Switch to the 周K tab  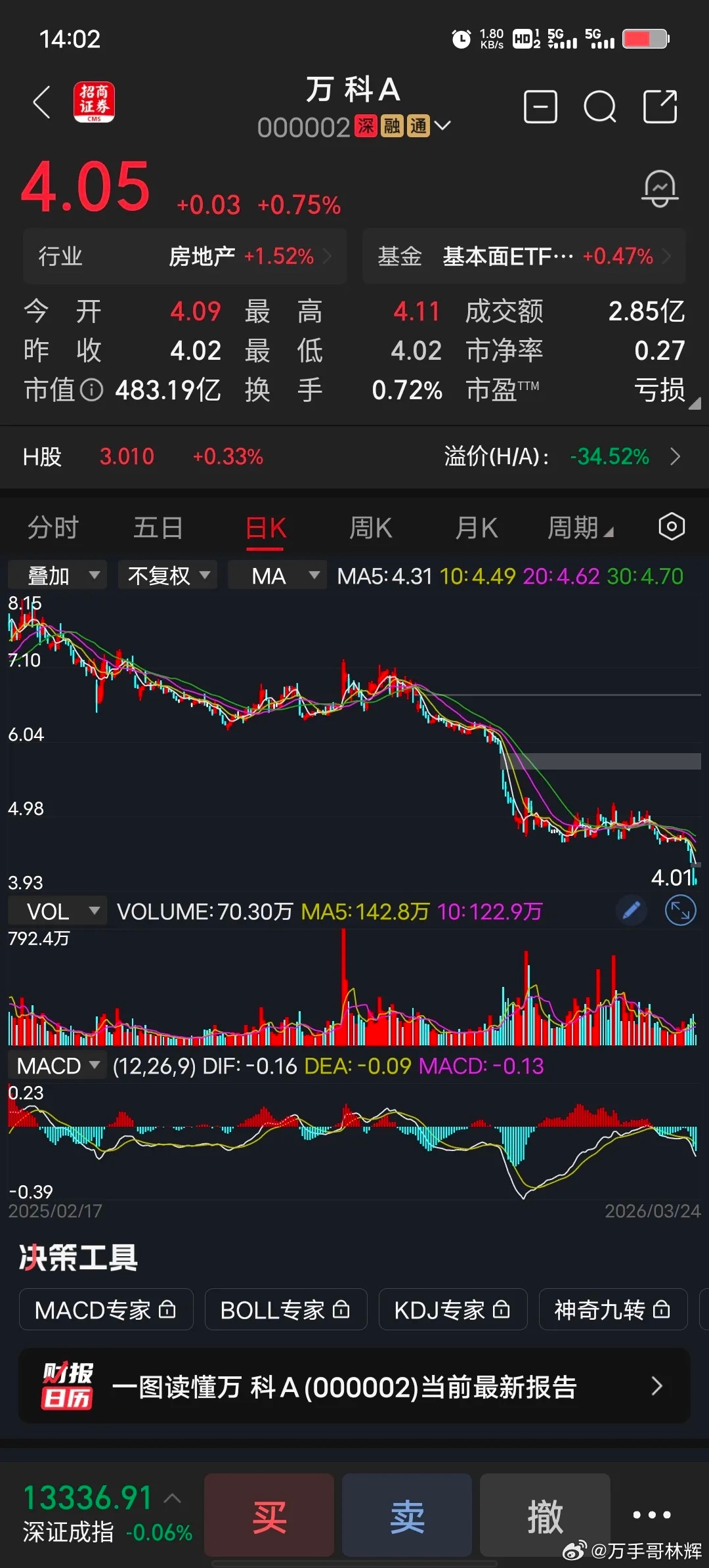[x=371, y=527]
